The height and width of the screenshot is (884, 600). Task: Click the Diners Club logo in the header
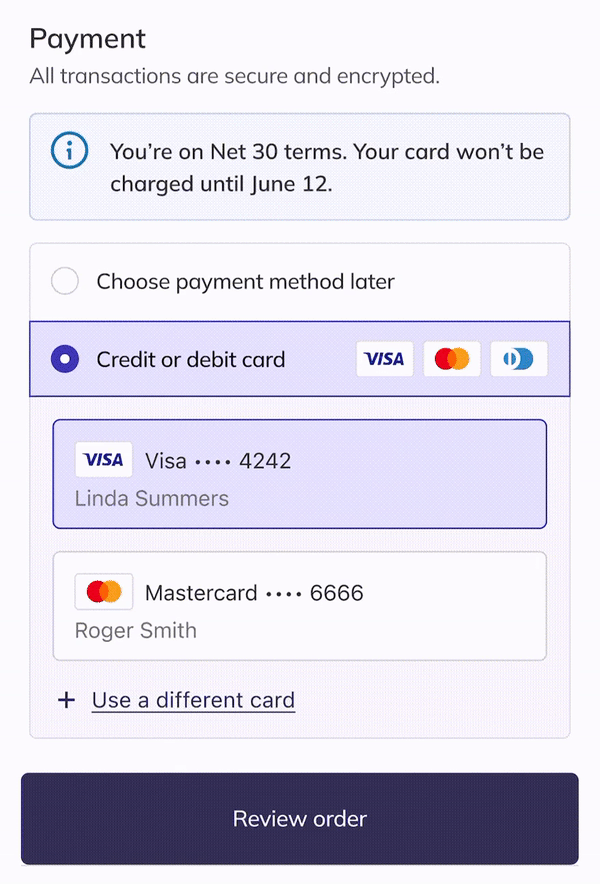tap(519, 359)
